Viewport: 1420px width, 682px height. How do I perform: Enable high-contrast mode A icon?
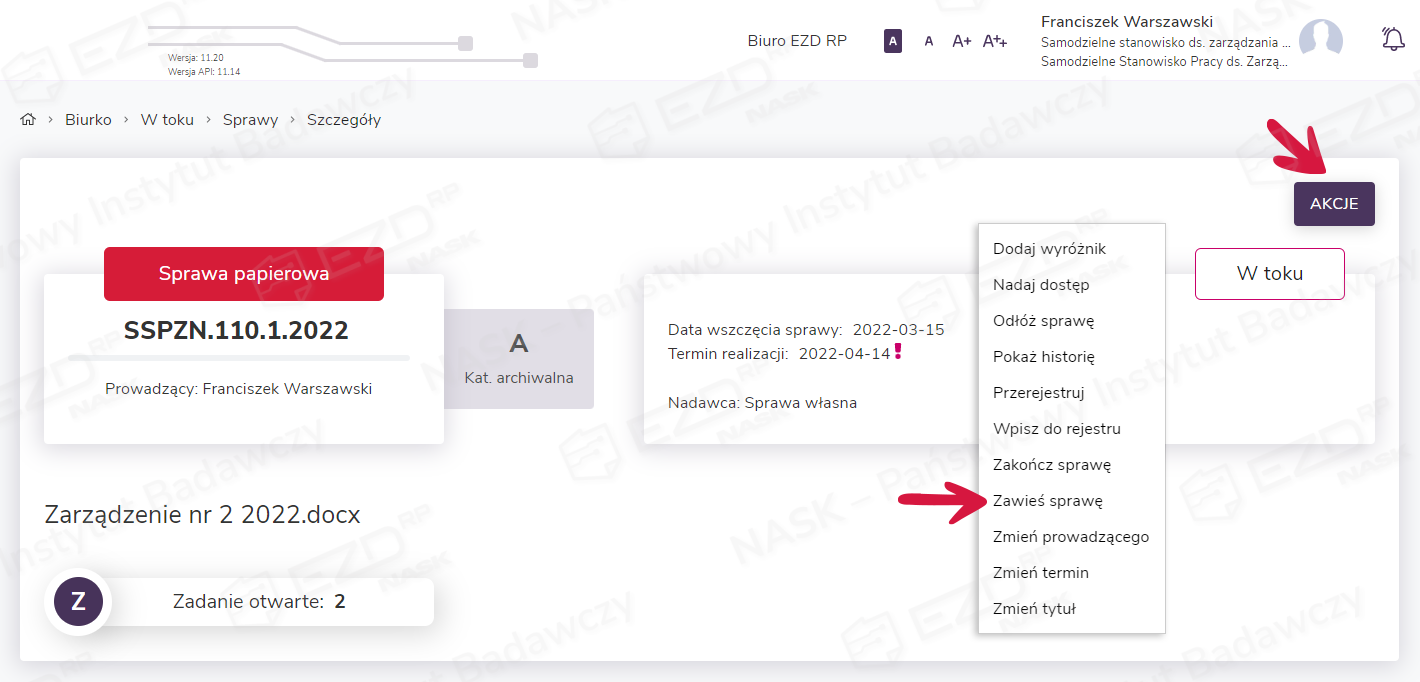(893, 41)
